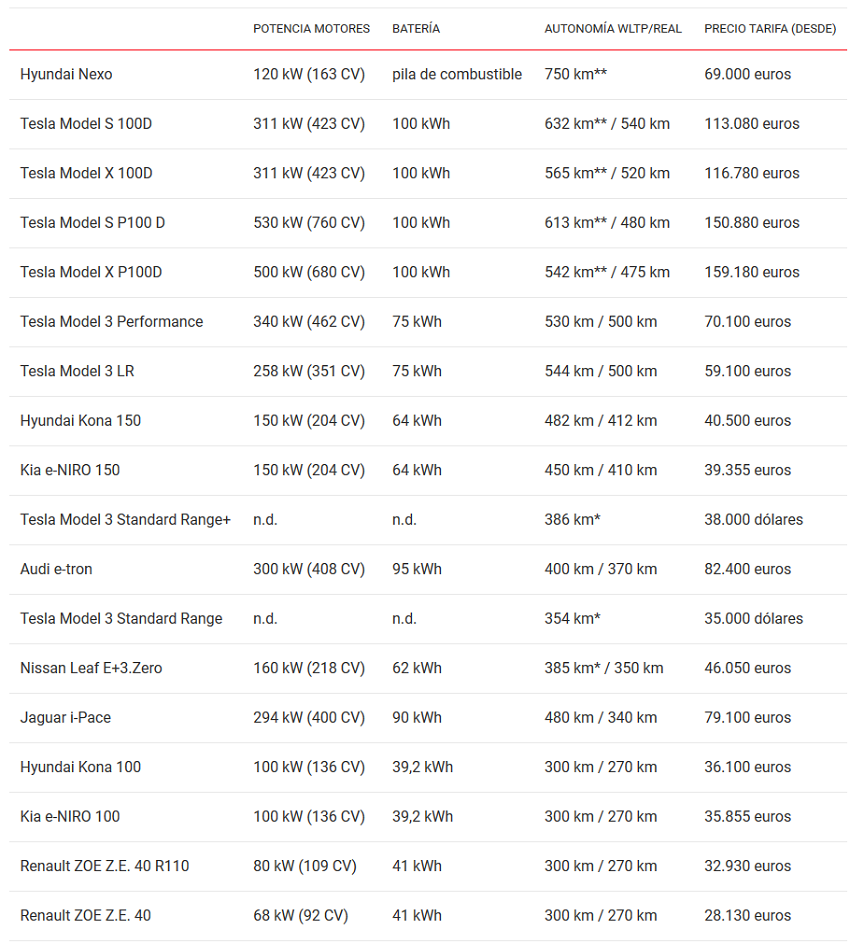
Task: Select the Tesla Model 3 LR row
Action: [77, 371]
